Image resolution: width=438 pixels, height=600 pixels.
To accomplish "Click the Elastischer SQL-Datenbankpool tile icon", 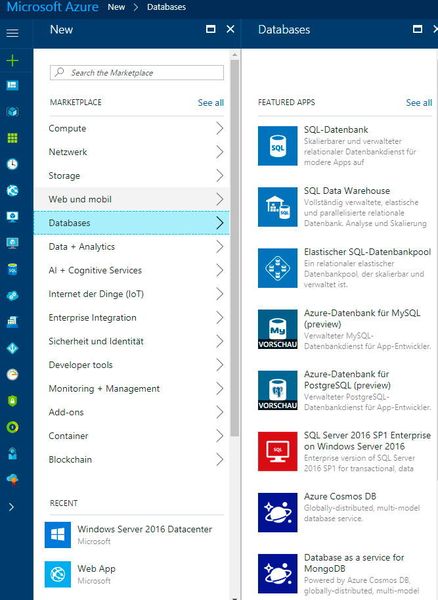I will (x=277, y=268).
